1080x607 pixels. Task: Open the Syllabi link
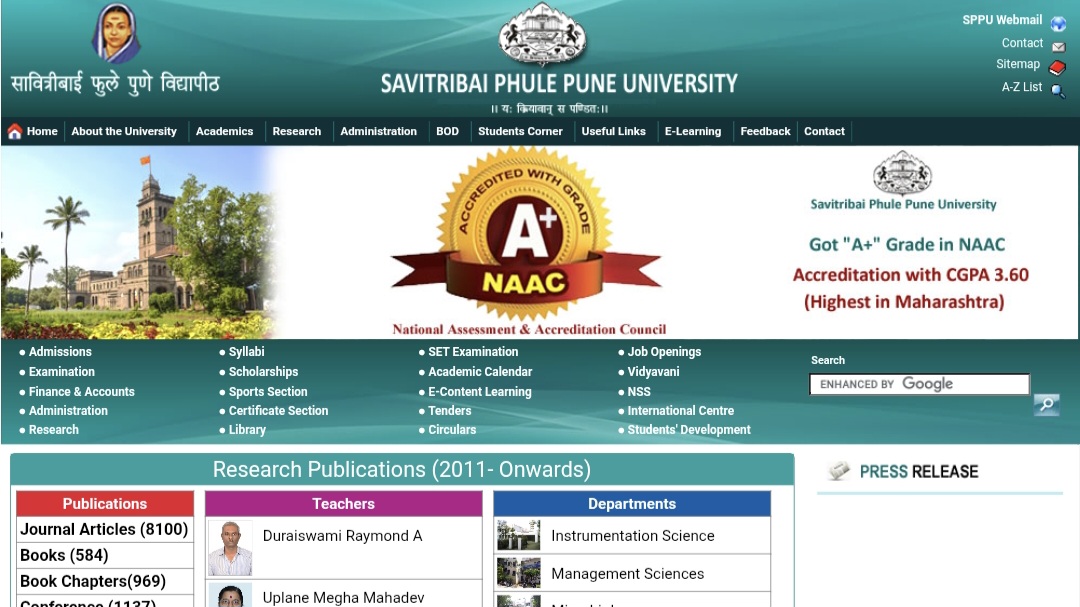pyautogui.click(x=247, y=351)
